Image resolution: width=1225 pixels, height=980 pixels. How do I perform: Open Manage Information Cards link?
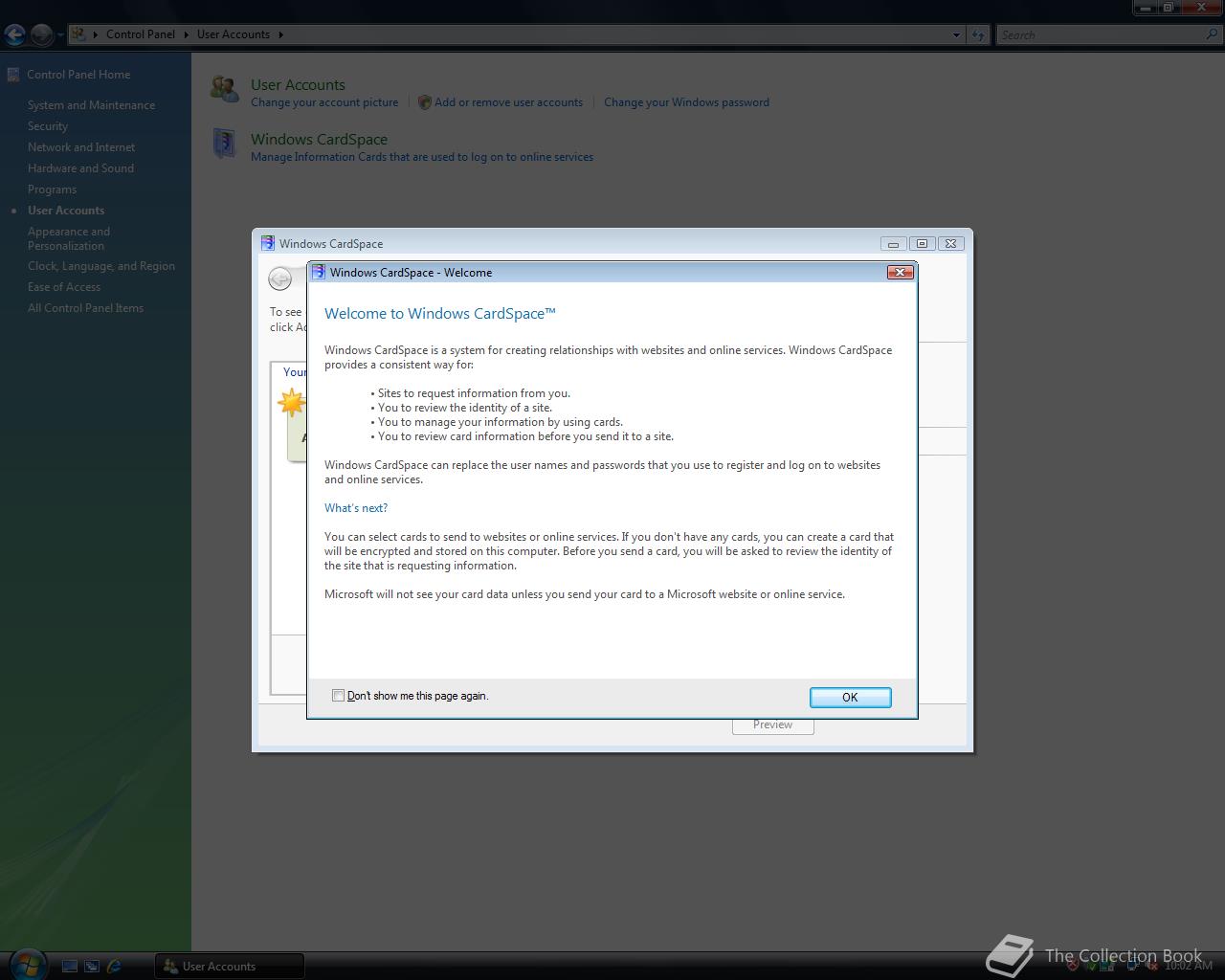422,157
